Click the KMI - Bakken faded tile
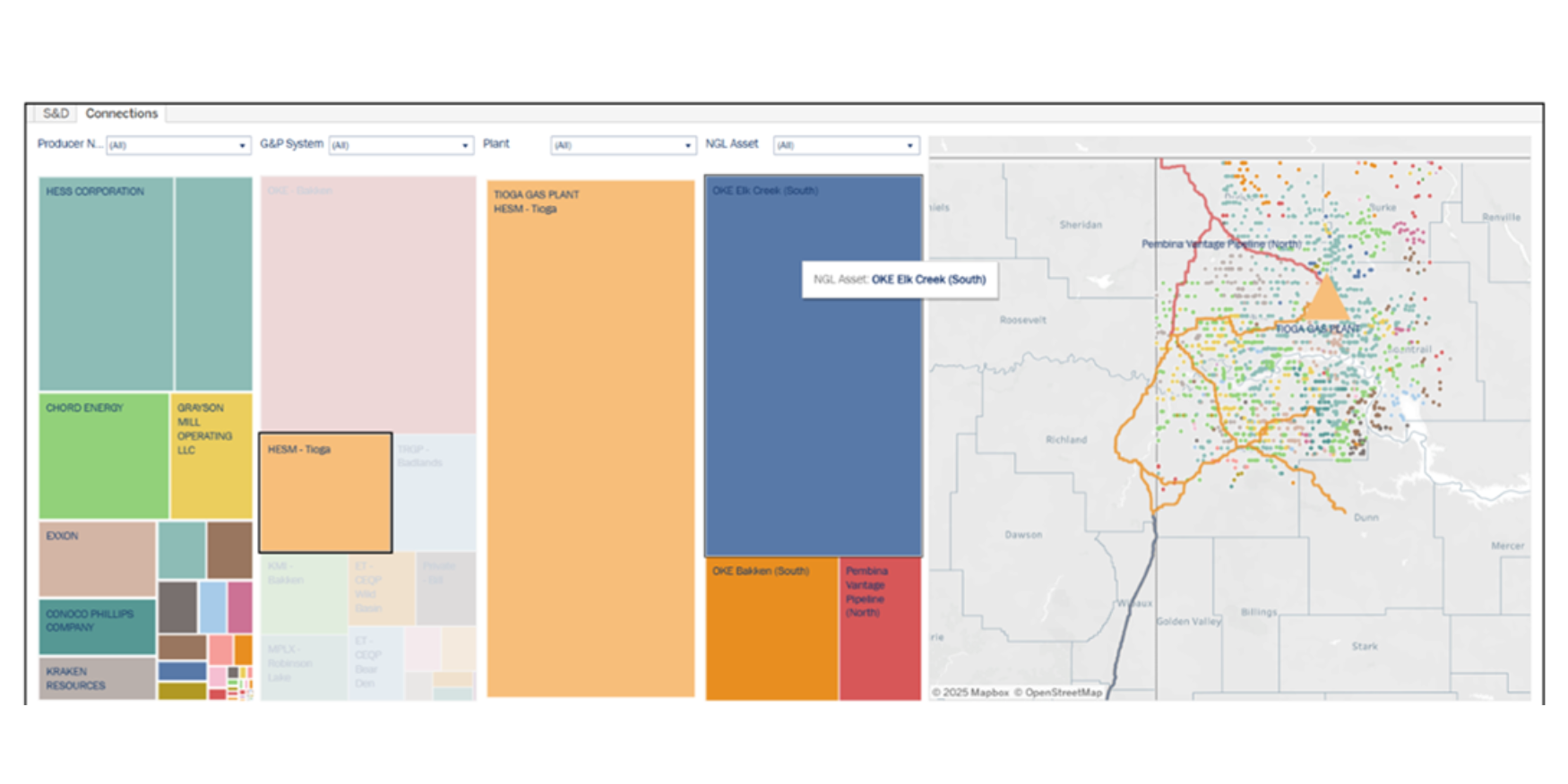1568x784 pixels. [304, 593]
